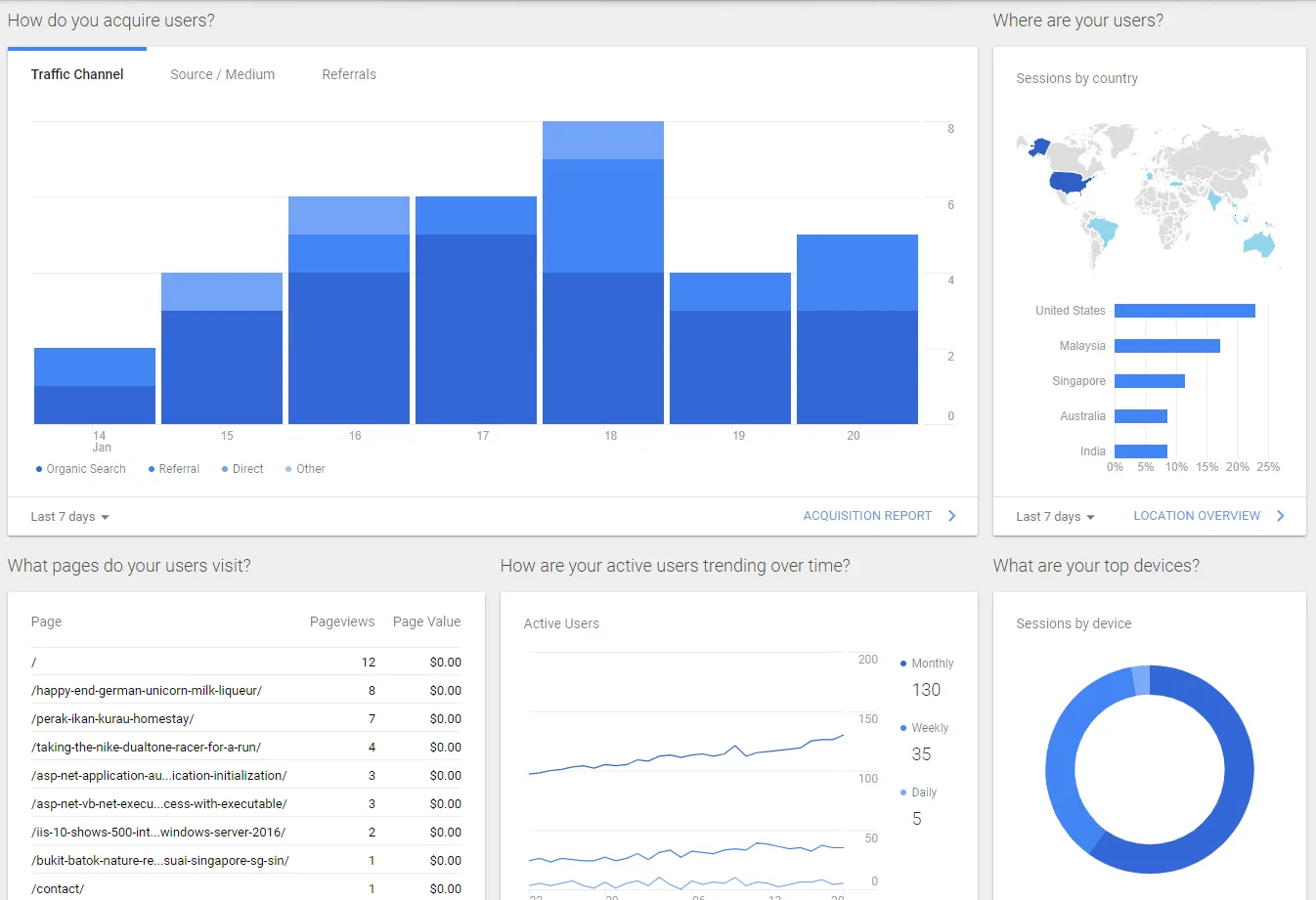The image size is (1316, 900).
Task: Switch to the Source / Medium tab
Action: point(223,74)
